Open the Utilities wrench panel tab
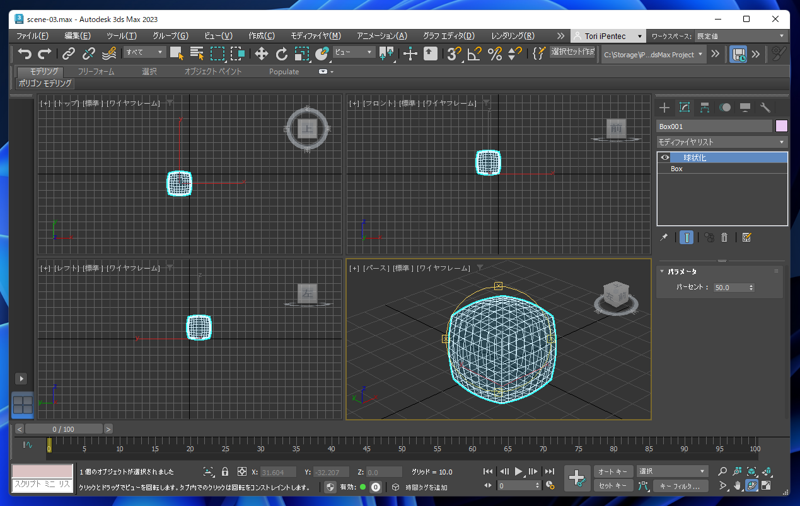This screenshot has width=800, height=506. click(x=765, y=108)
